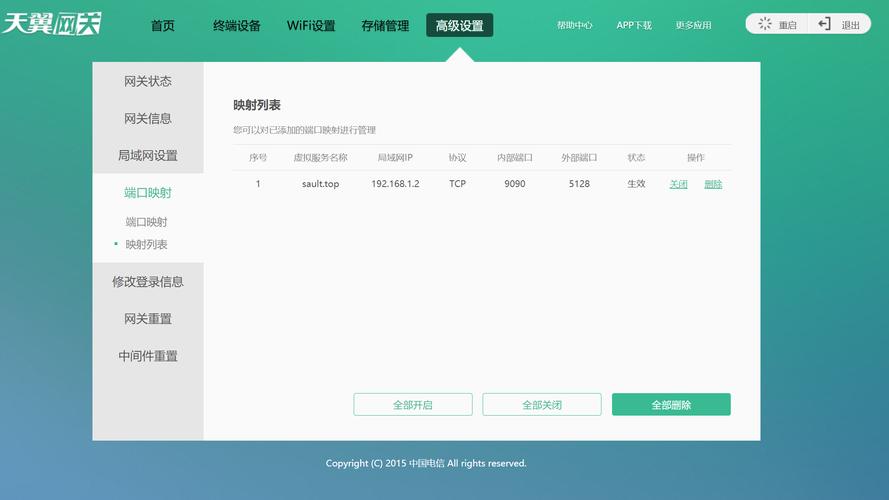
Task: Open 局域网设置 in sidebar
Action: coord(148,155)
